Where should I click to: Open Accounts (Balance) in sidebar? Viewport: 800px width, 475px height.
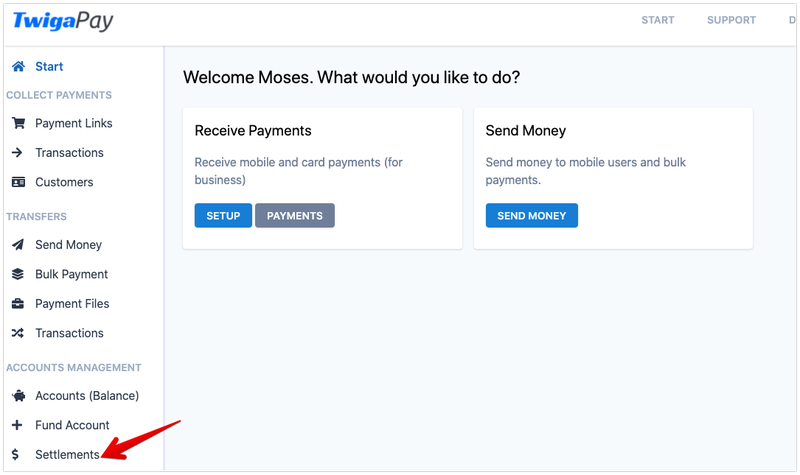pyautogui.click(x=87, y=396)
